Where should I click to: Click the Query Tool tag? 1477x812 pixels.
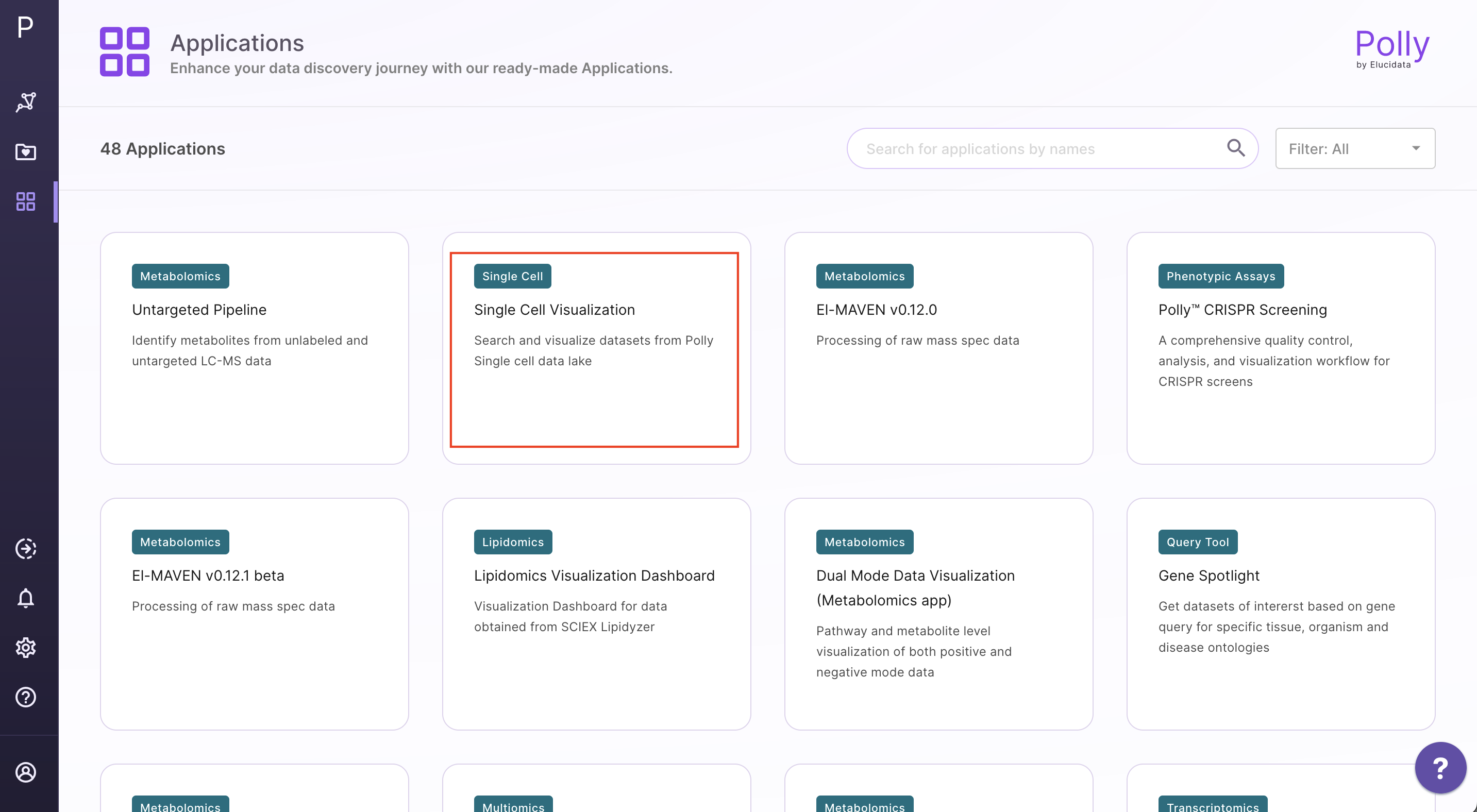(x=1197, y=542)
